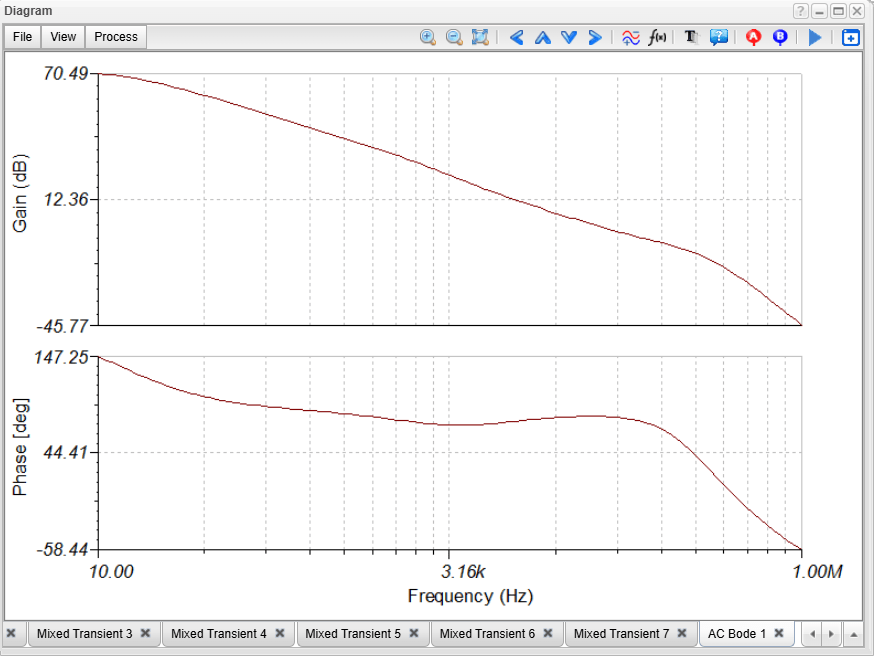The width and height of the screenshot is (874, 659).
Task: Place cursor marker B
Action: 780,37
